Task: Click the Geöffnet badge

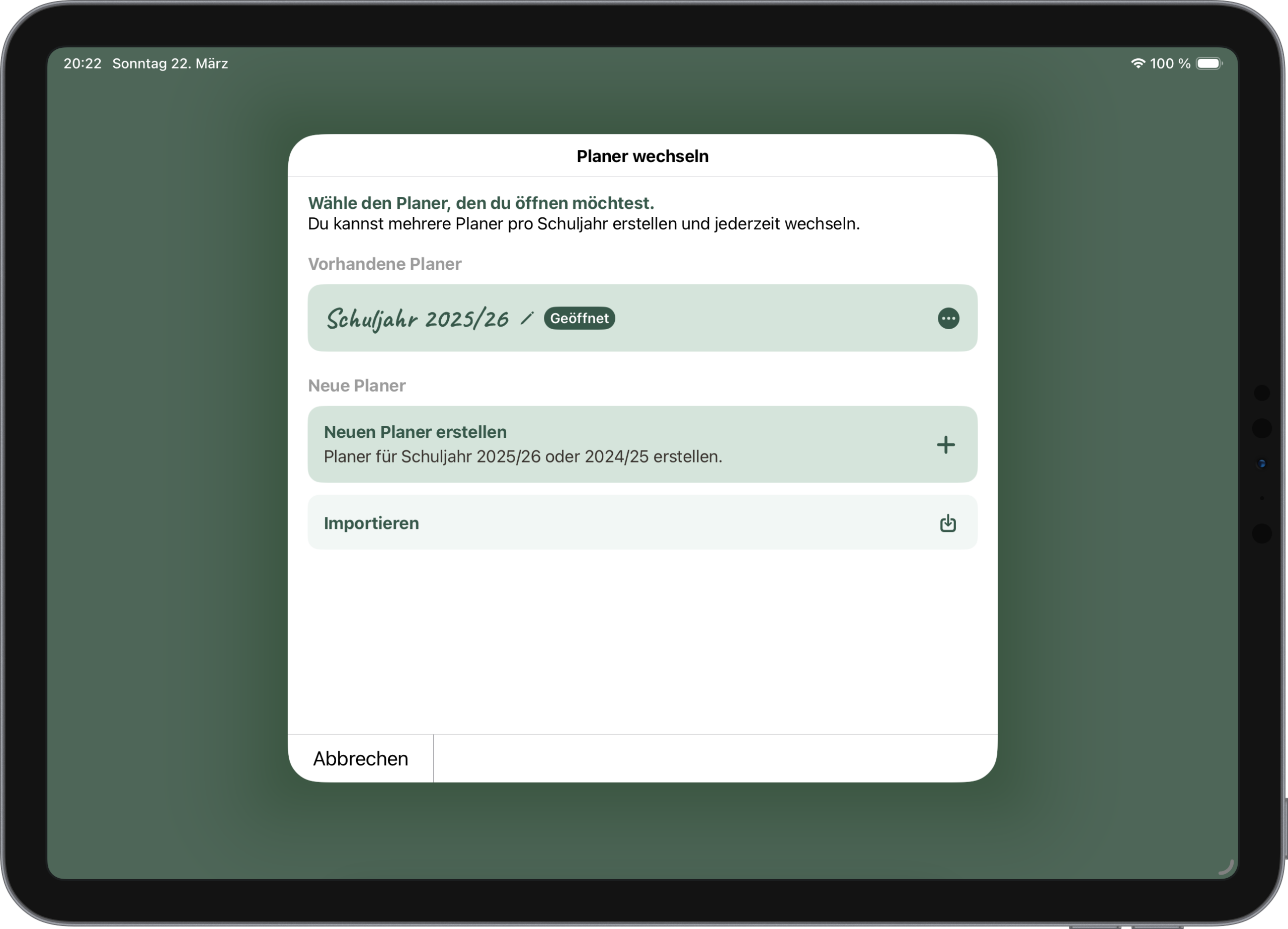Action: [579, 318]
